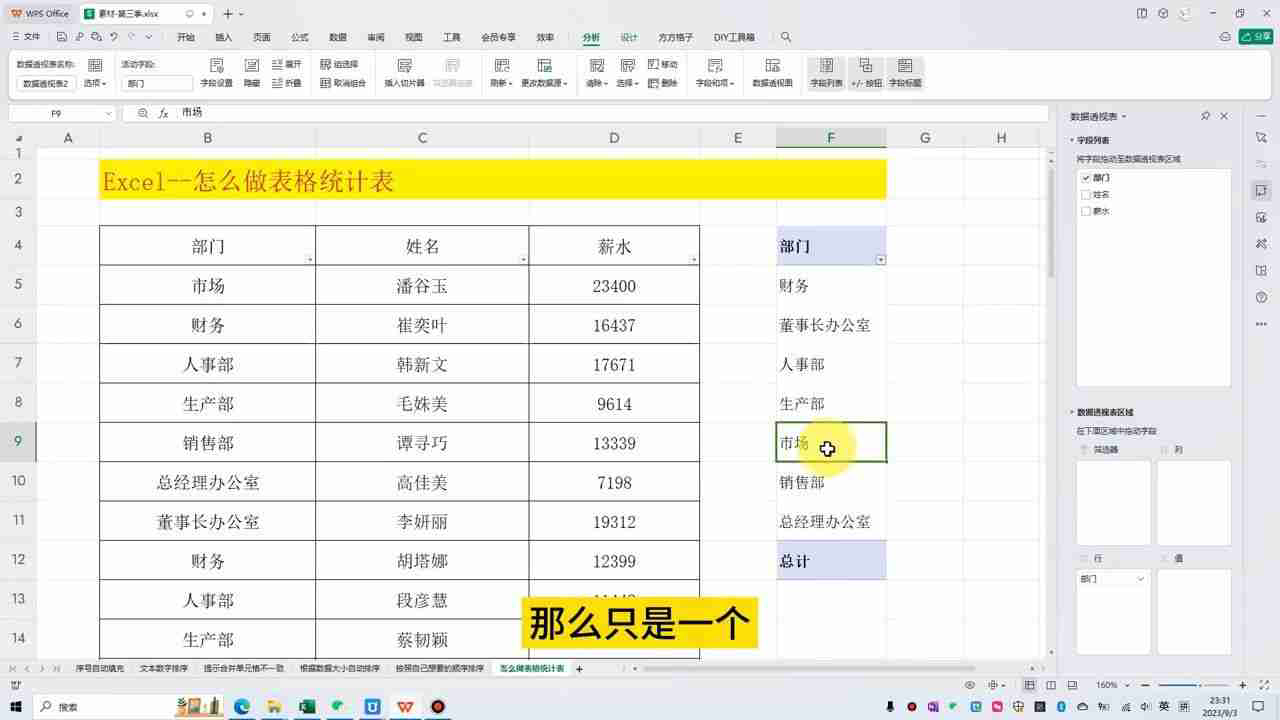This screenshot has height=720, width=1280.
Task: Open the 更改数据源 dropdown
Action: point(545,84)
